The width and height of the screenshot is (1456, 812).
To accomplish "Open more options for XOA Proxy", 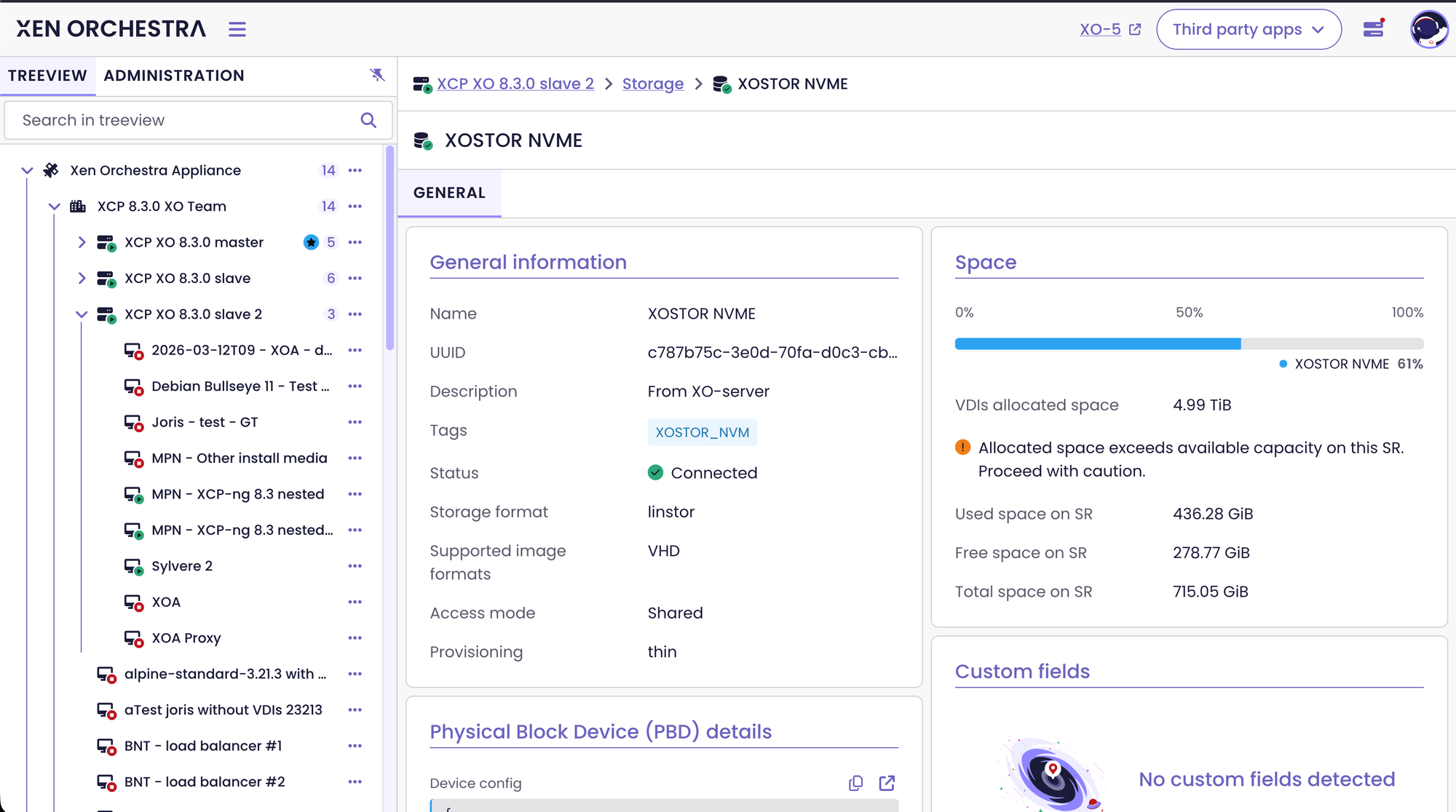I will click(x=355, y=638).
